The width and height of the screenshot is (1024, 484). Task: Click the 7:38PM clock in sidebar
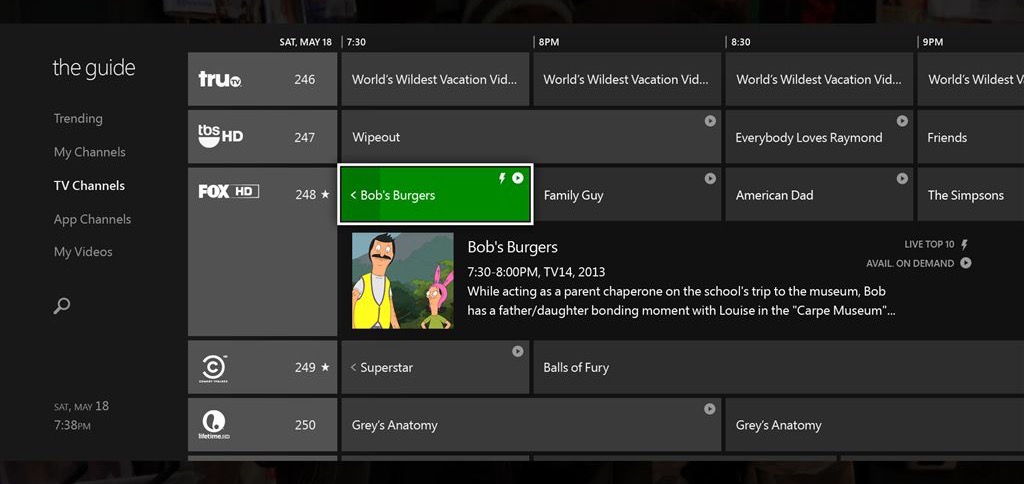click(72, 426)
